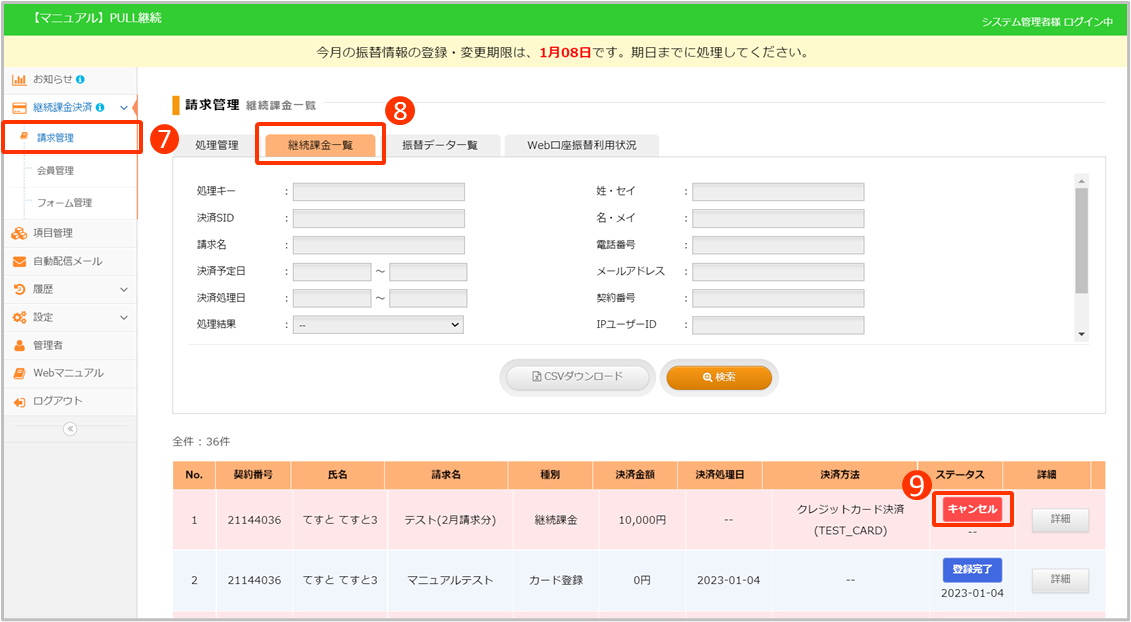The height and width of the screenshot is (622, 1131).
Task: Open 詳細 for row 1
Action: coord(1060,520)
